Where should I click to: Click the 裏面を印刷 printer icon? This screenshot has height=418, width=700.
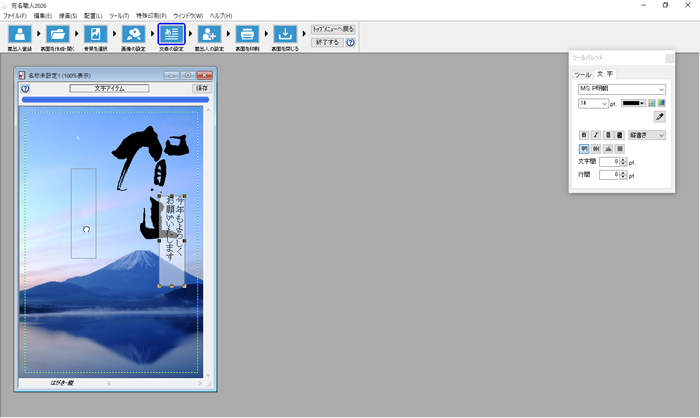(247, 36)
